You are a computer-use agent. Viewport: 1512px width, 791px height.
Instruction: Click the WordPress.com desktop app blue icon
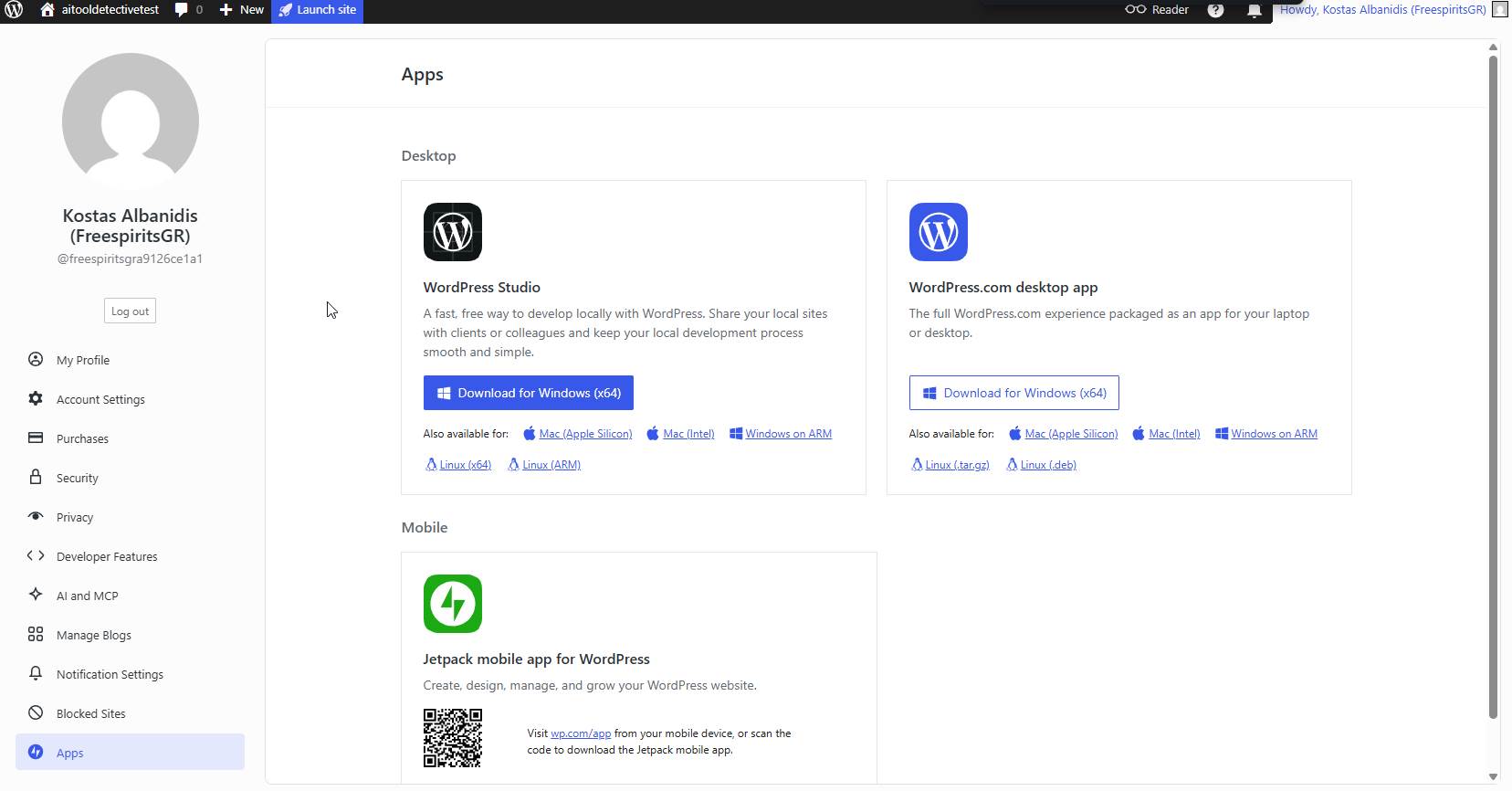(x=939, y=232)
